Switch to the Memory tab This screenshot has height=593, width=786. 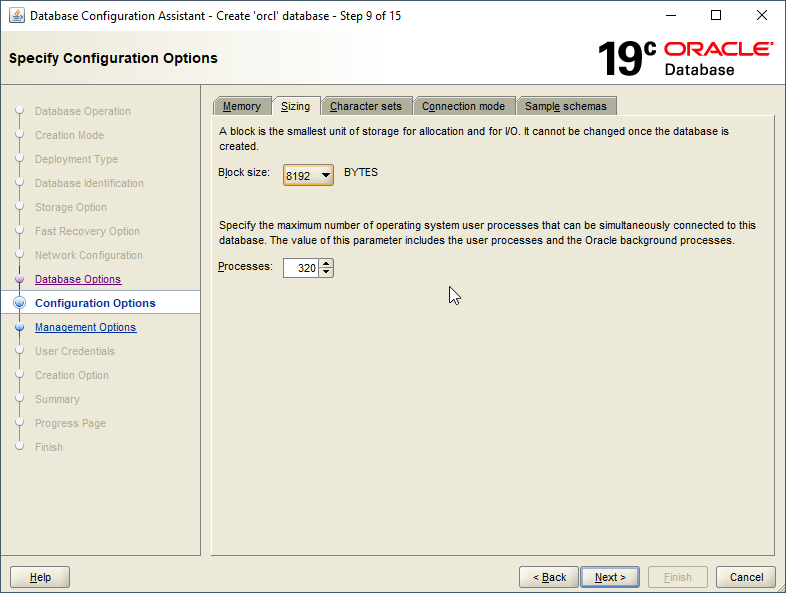[x=242, y=106]
